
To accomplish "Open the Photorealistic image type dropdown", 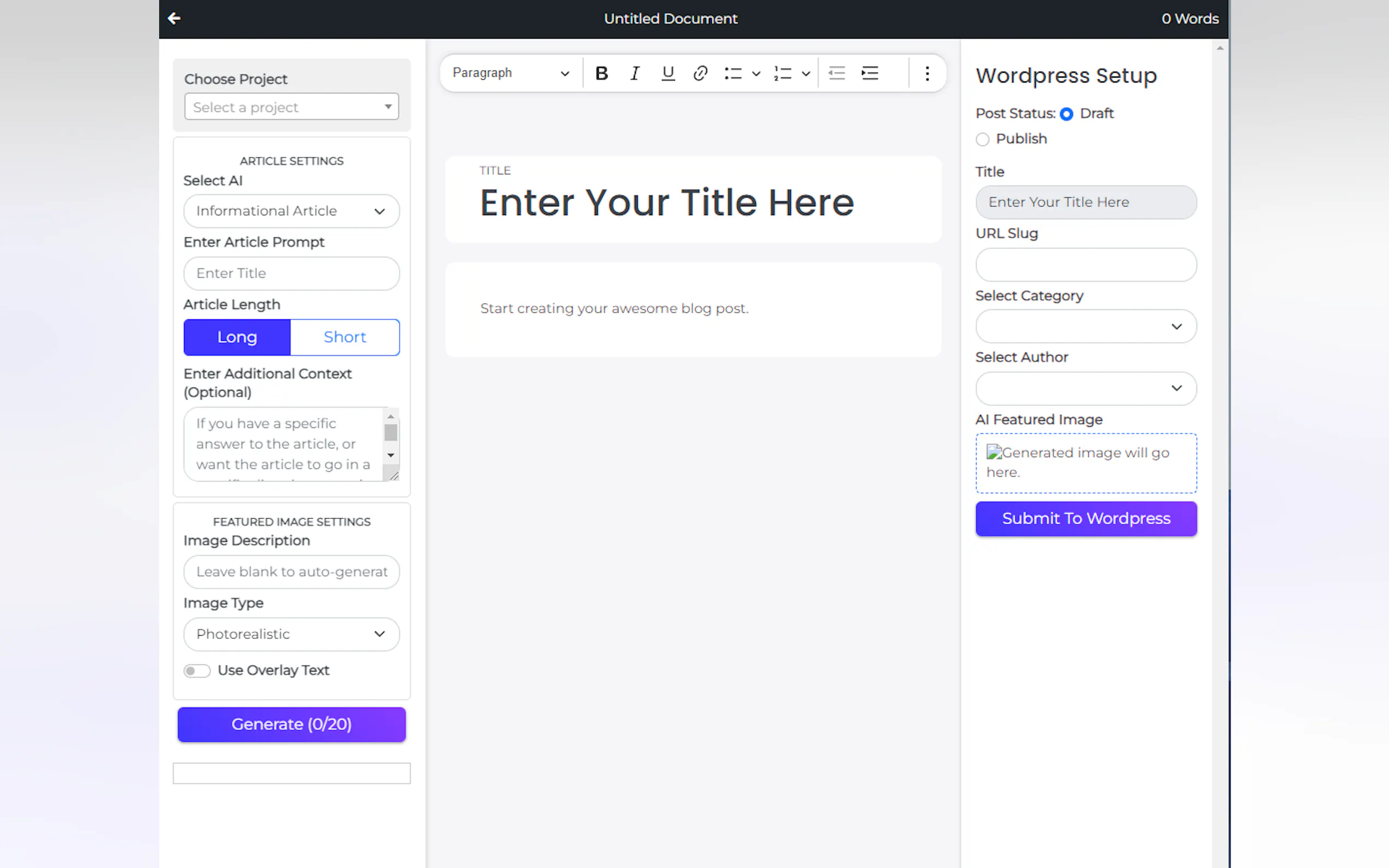I will pyautogui.click(x=291, y=635).
